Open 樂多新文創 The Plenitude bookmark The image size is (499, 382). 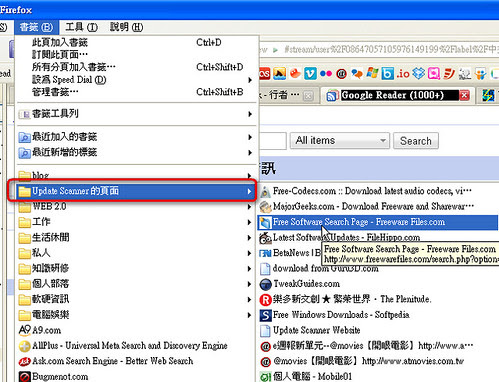click(379, 299)
